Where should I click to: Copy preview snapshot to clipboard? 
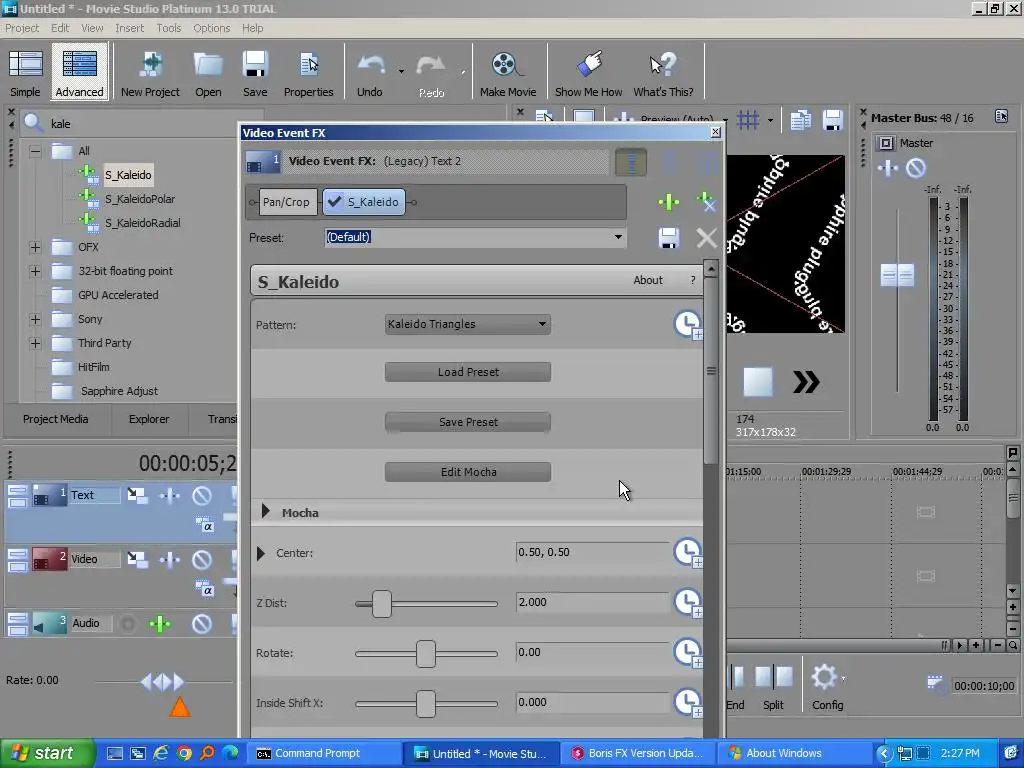click(x=801, y=120)
